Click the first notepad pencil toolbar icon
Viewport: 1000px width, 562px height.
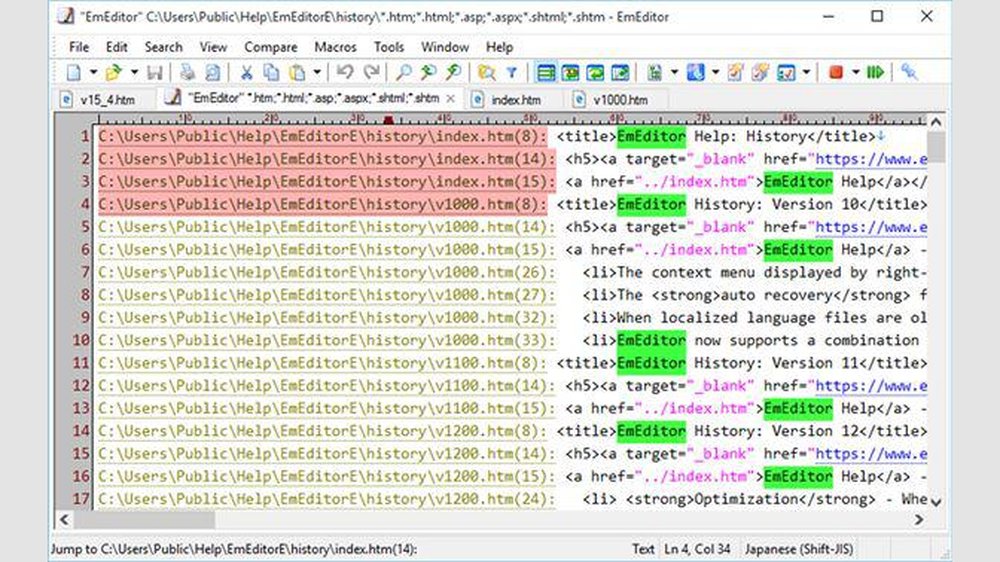coord(735,73)
